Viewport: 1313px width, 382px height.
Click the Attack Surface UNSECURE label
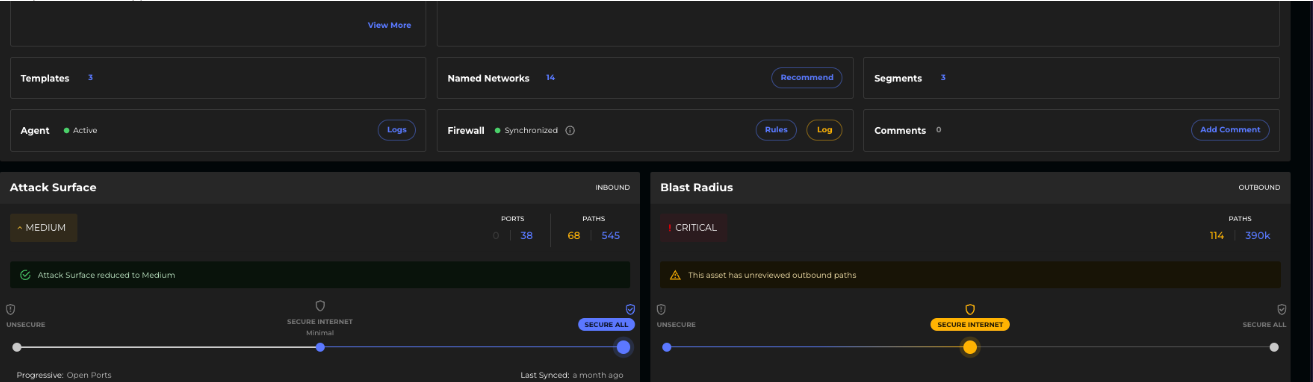[26, 325]
